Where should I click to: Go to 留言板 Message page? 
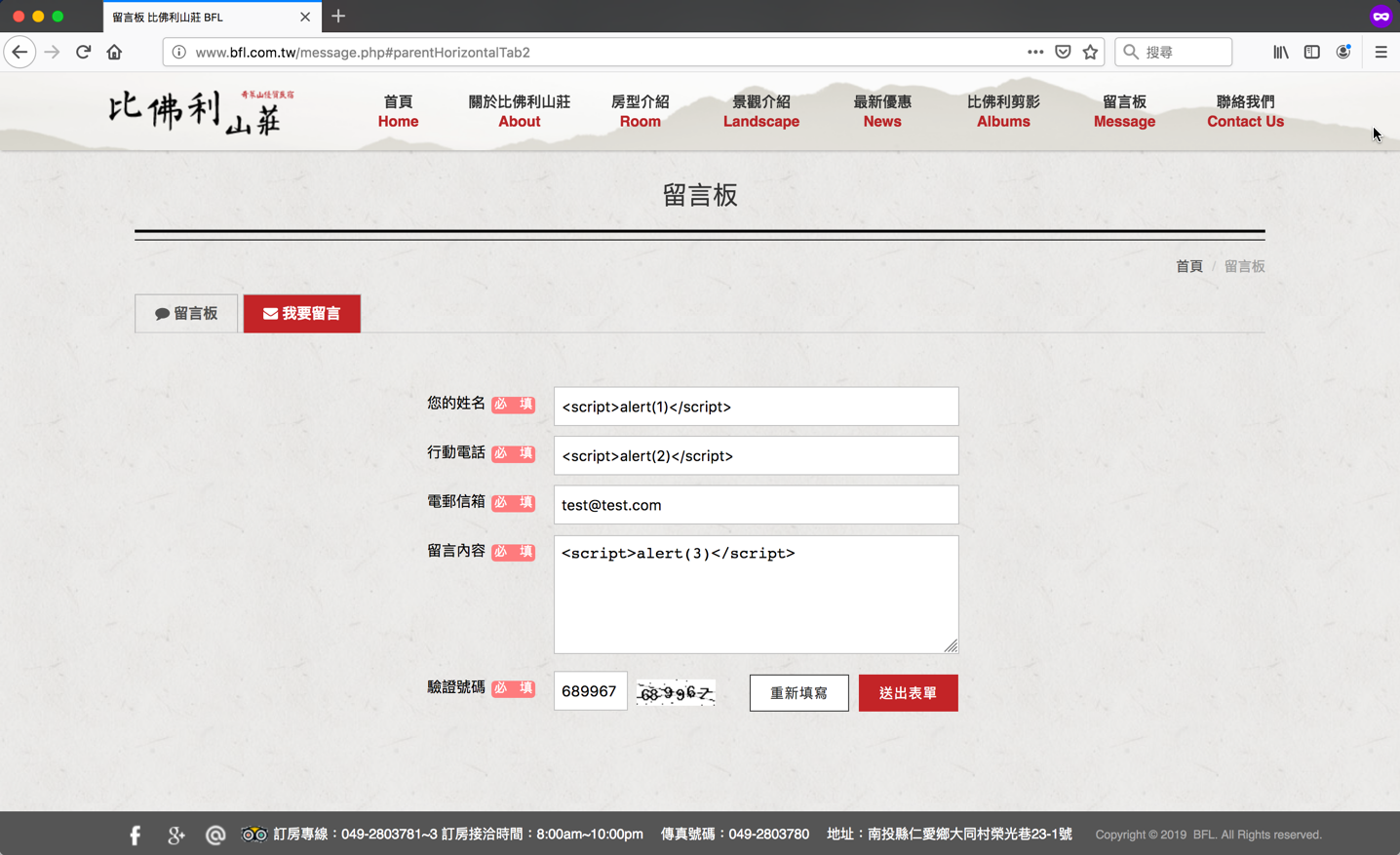click(1124, 111)
